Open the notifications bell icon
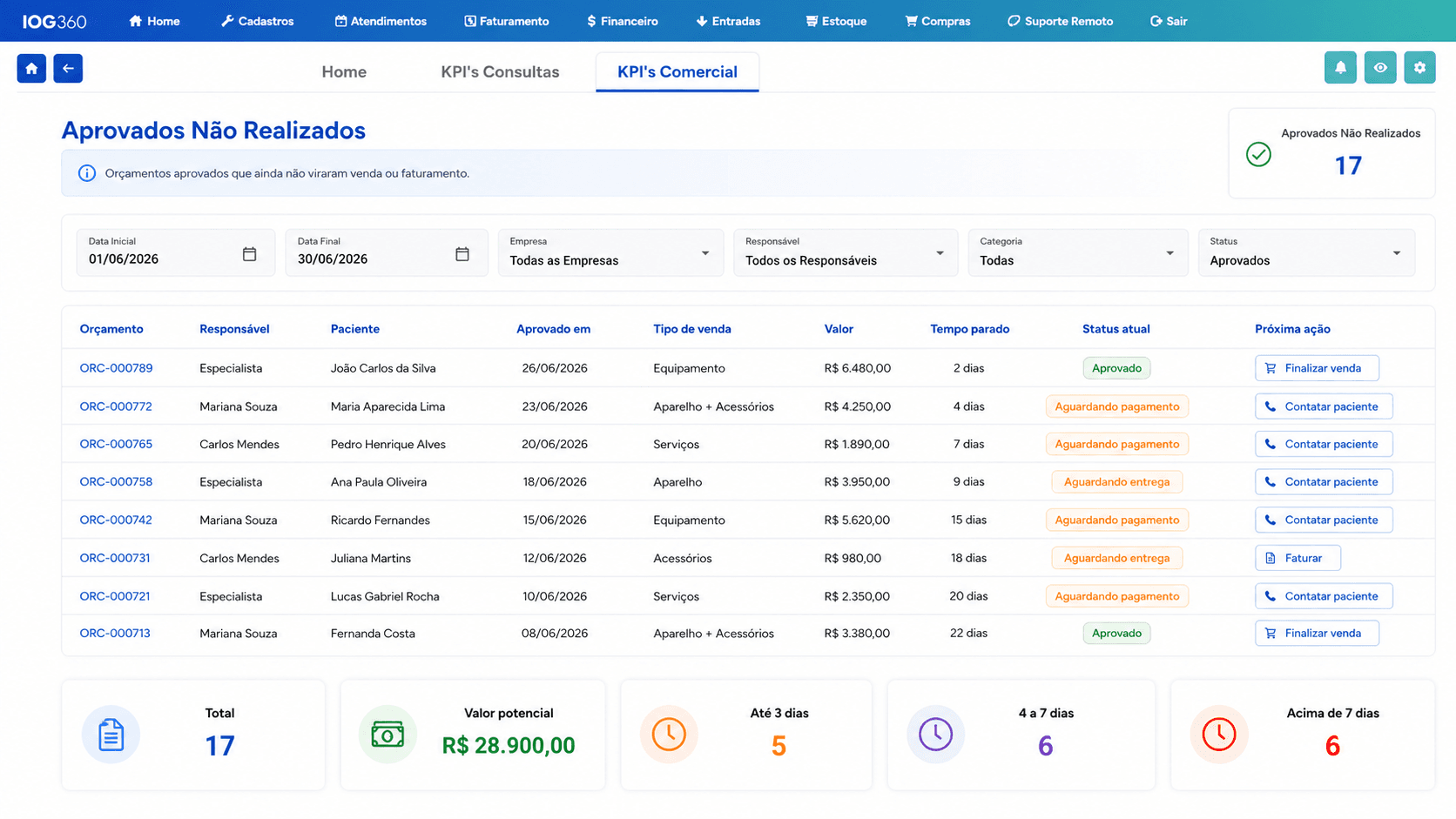1456x819 pixels. coord(1340,68)
